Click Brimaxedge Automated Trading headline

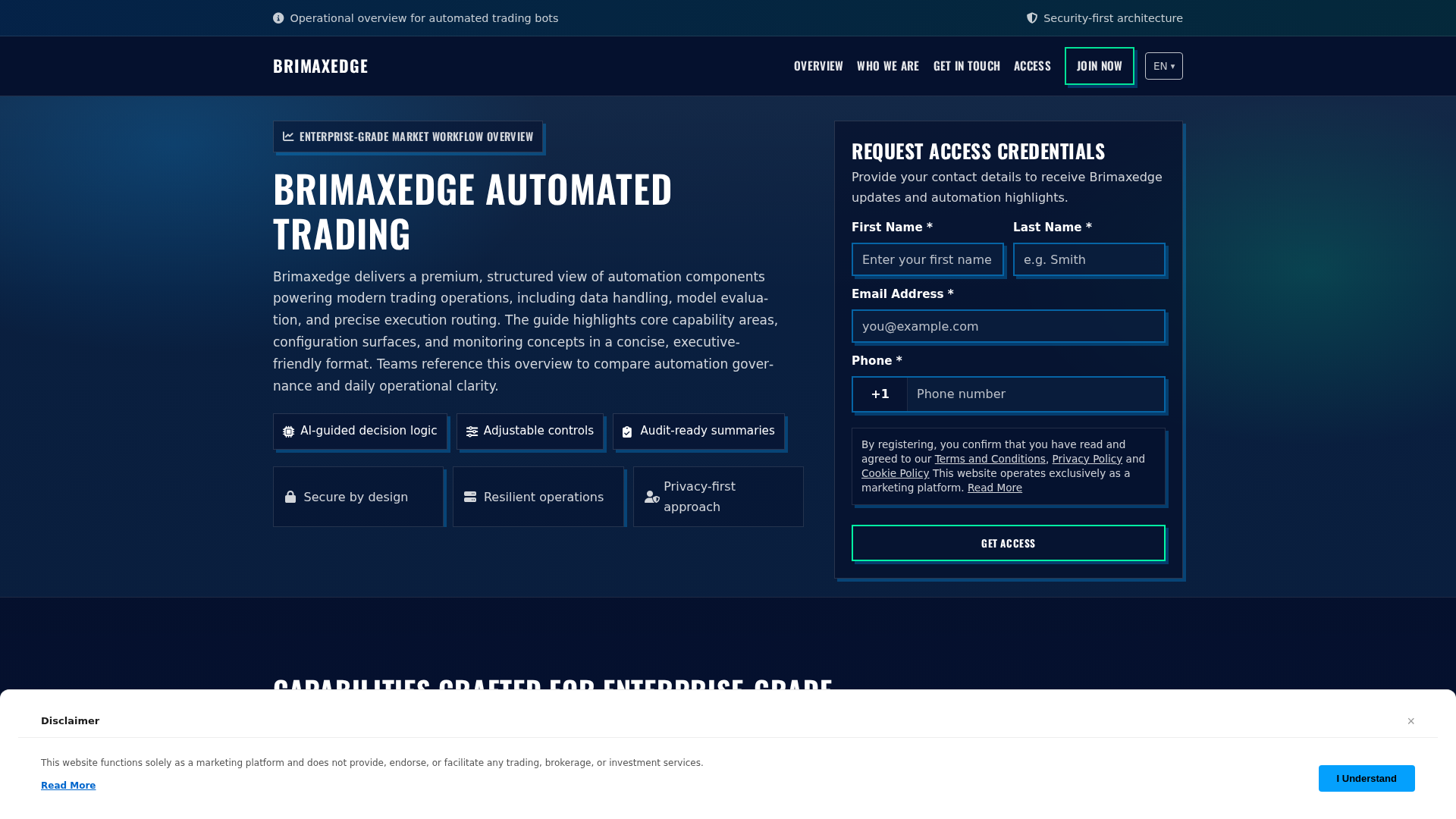point(472,212)
